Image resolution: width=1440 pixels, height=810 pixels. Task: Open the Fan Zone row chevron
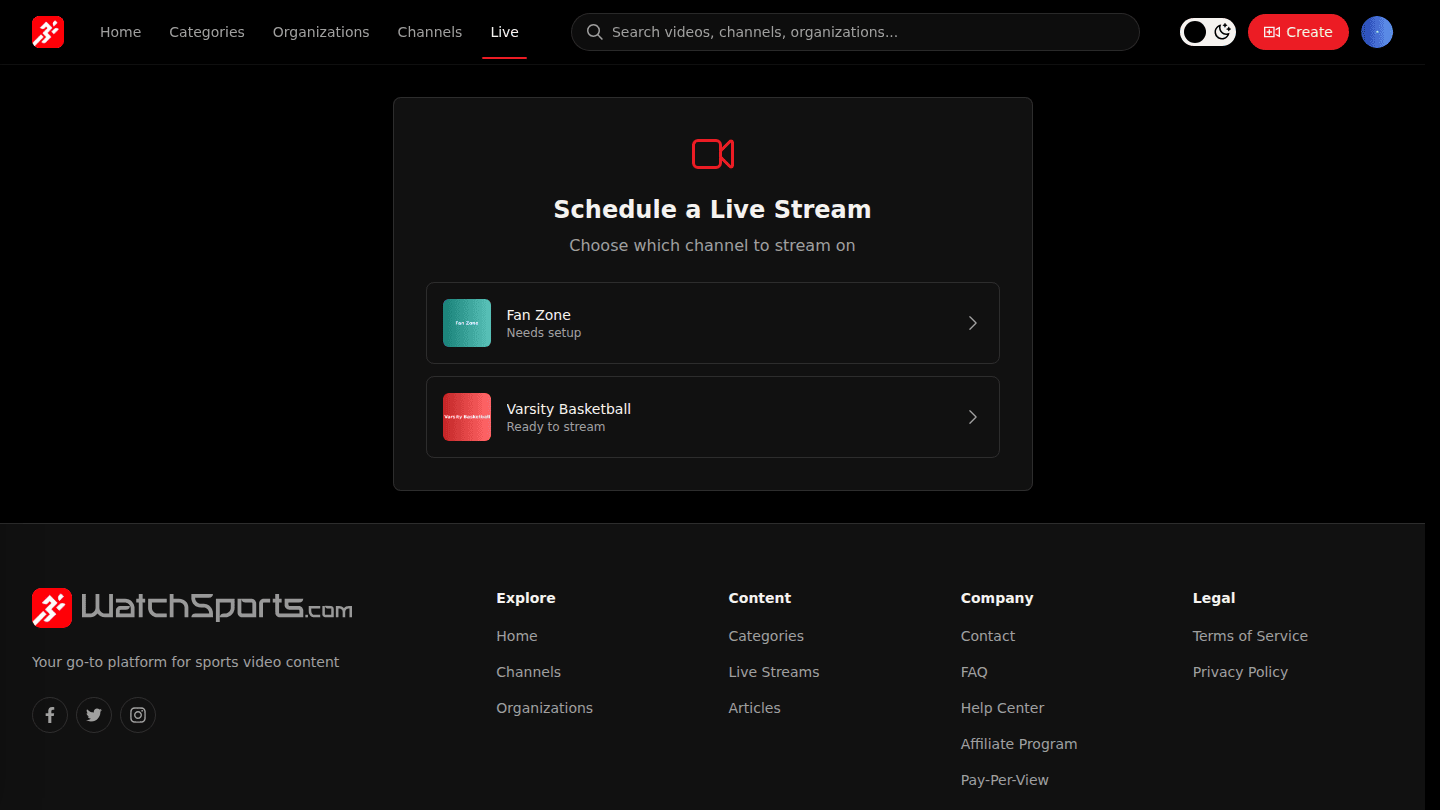pyautogui.click(x=973, y=323)
